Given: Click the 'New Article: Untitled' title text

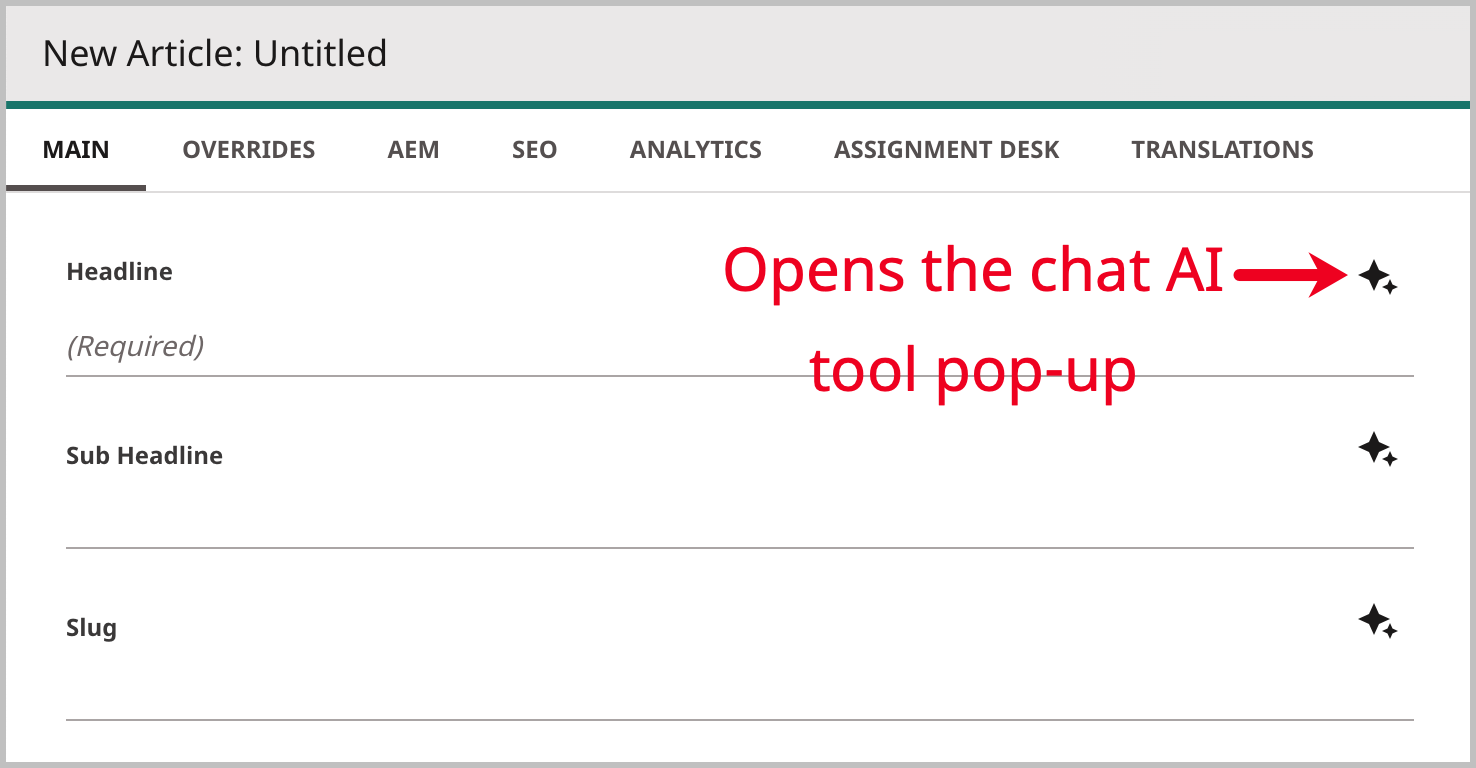Looking at the screenshot, I should [x=215, y=53].
